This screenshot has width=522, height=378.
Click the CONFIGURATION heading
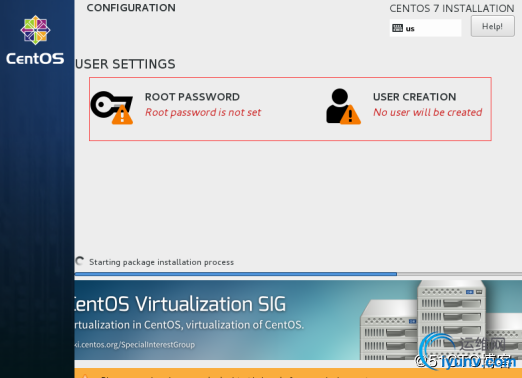(x=131, y=8)
